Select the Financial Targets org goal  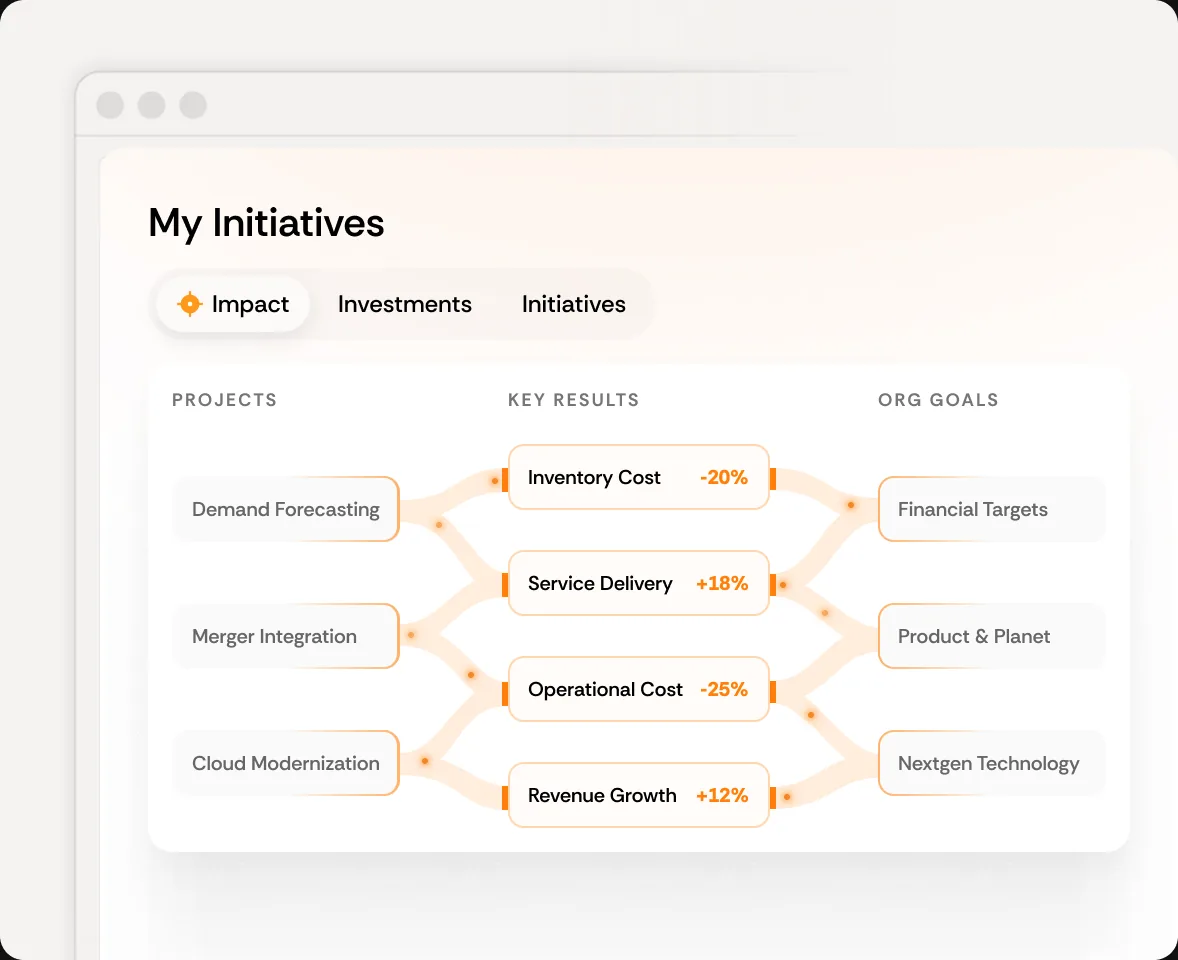(992, 509)
